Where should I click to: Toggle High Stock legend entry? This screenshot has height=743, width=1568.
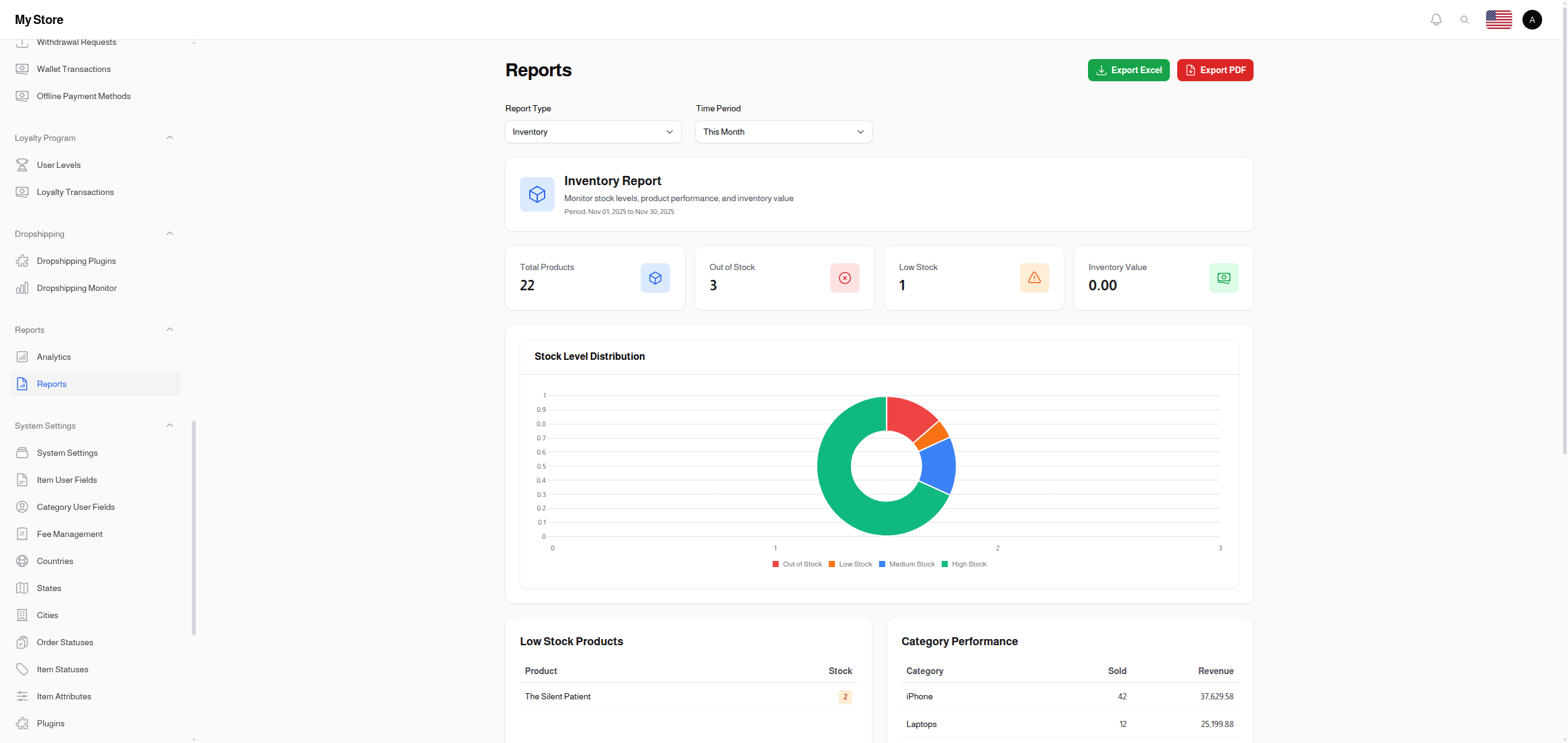964,564
